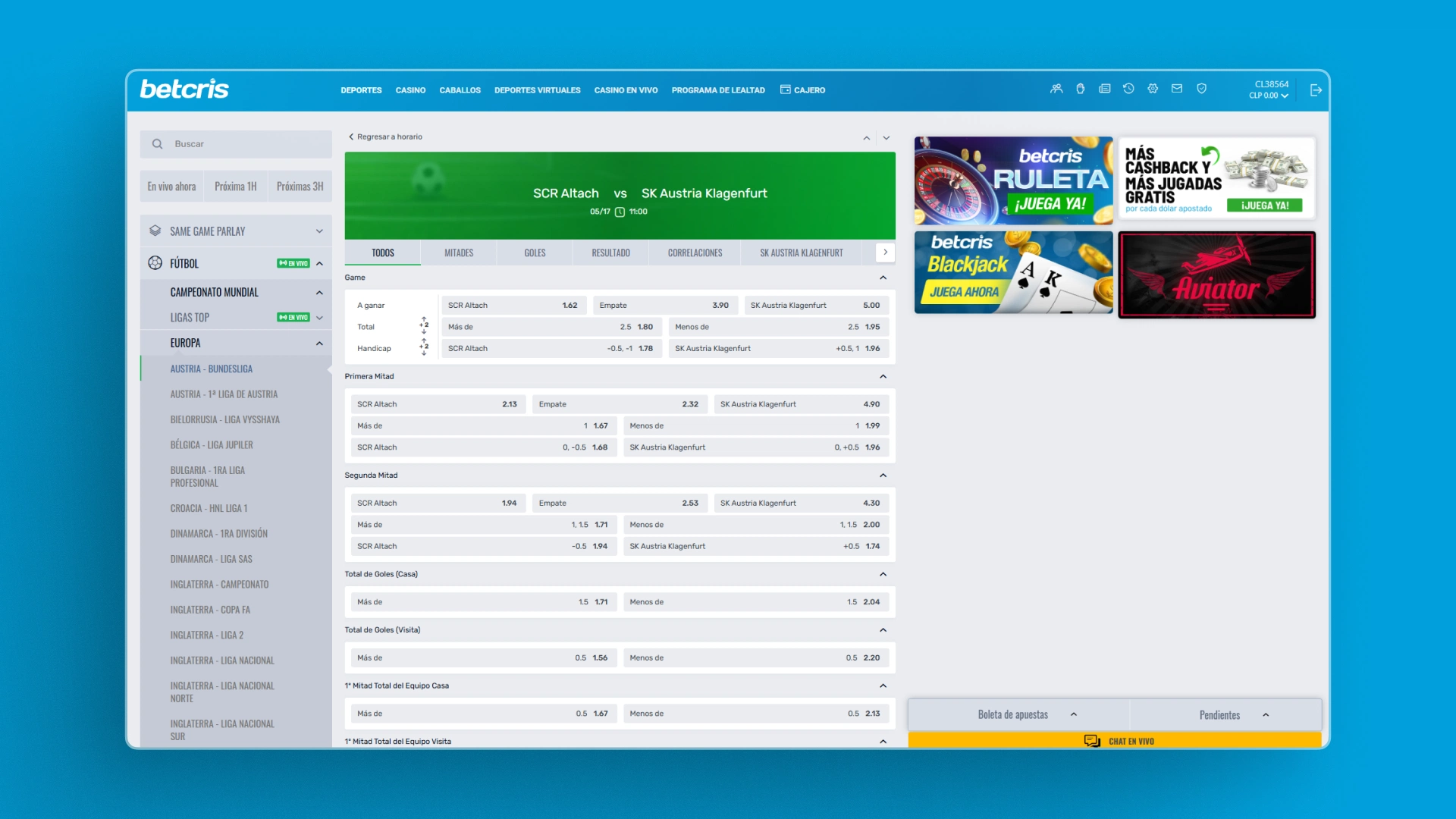Open the bet history clock icon
This screenshot has width=1456, height=819.
coord(1128,89)
